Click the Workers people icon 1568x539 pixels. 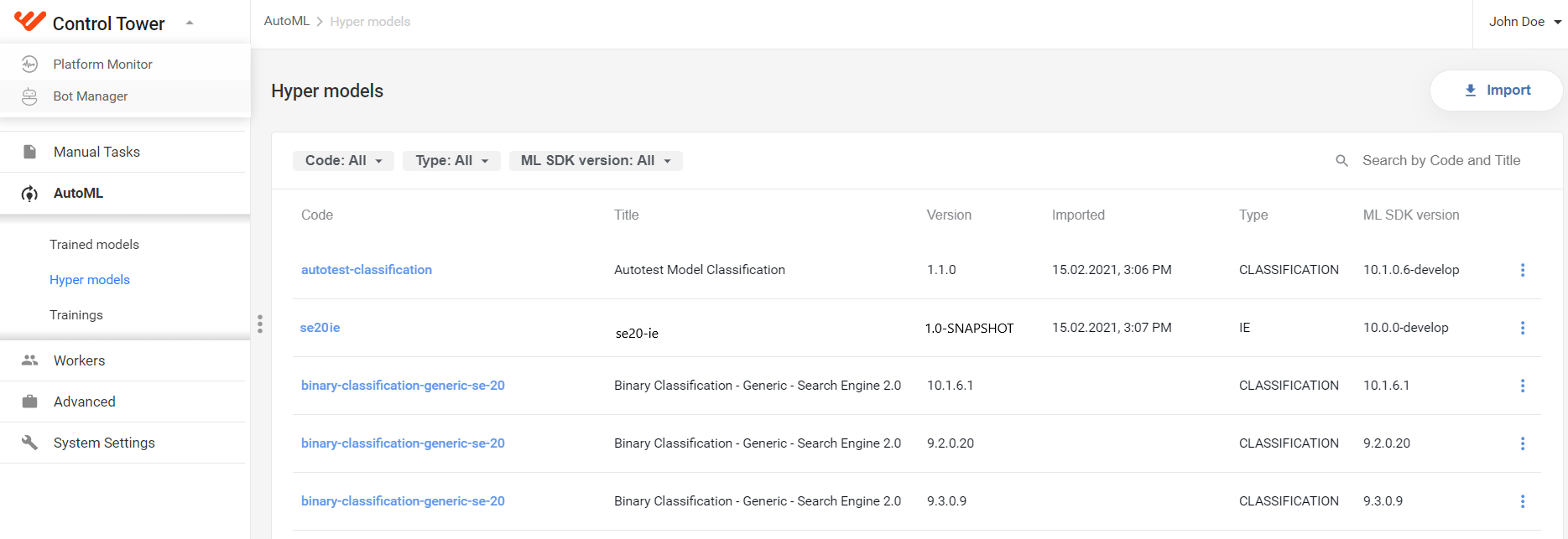tap(30, 360)
